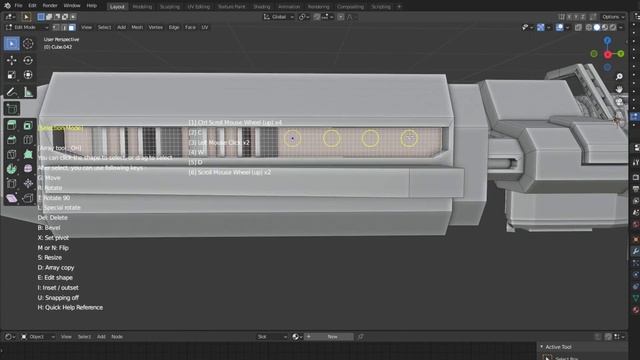Select the Knife tool
This screenshot has height=360, width=640.
point(11,154)
